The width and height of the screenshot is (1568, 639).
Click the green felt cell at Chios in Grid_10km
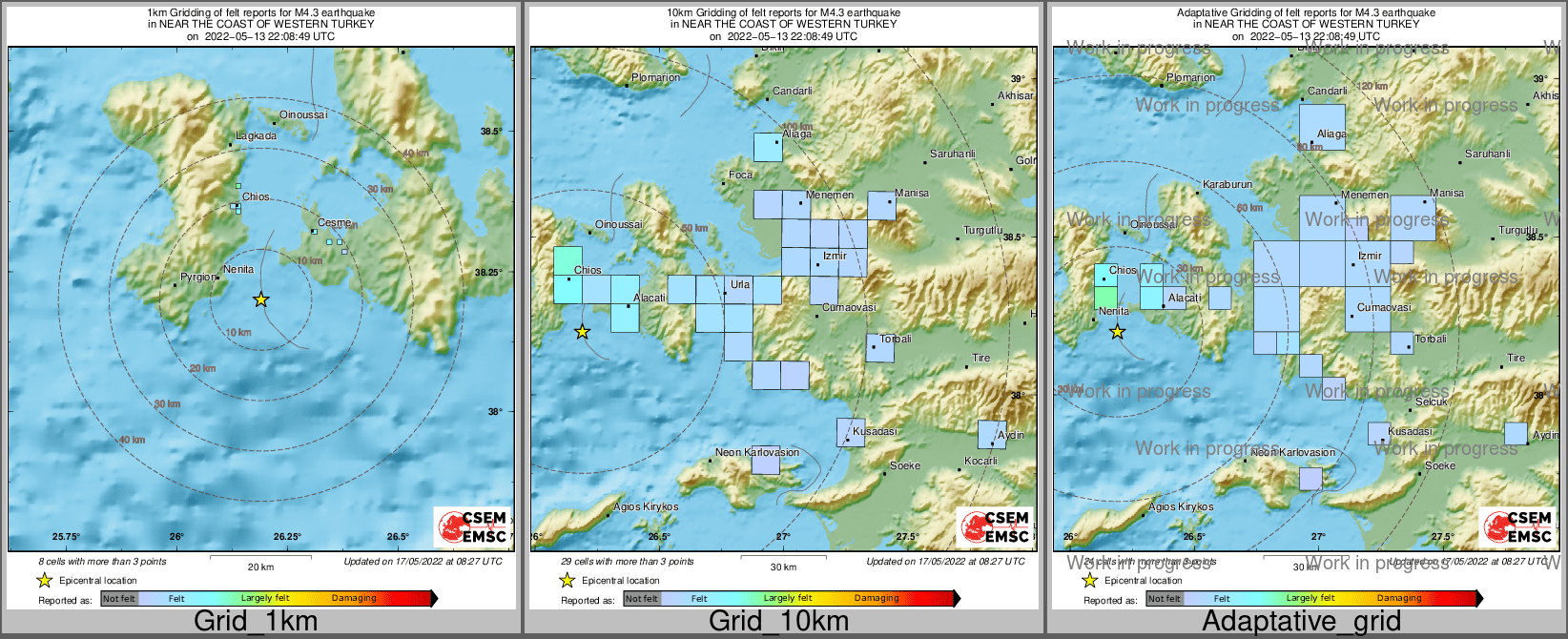click(x=567, y=261)
